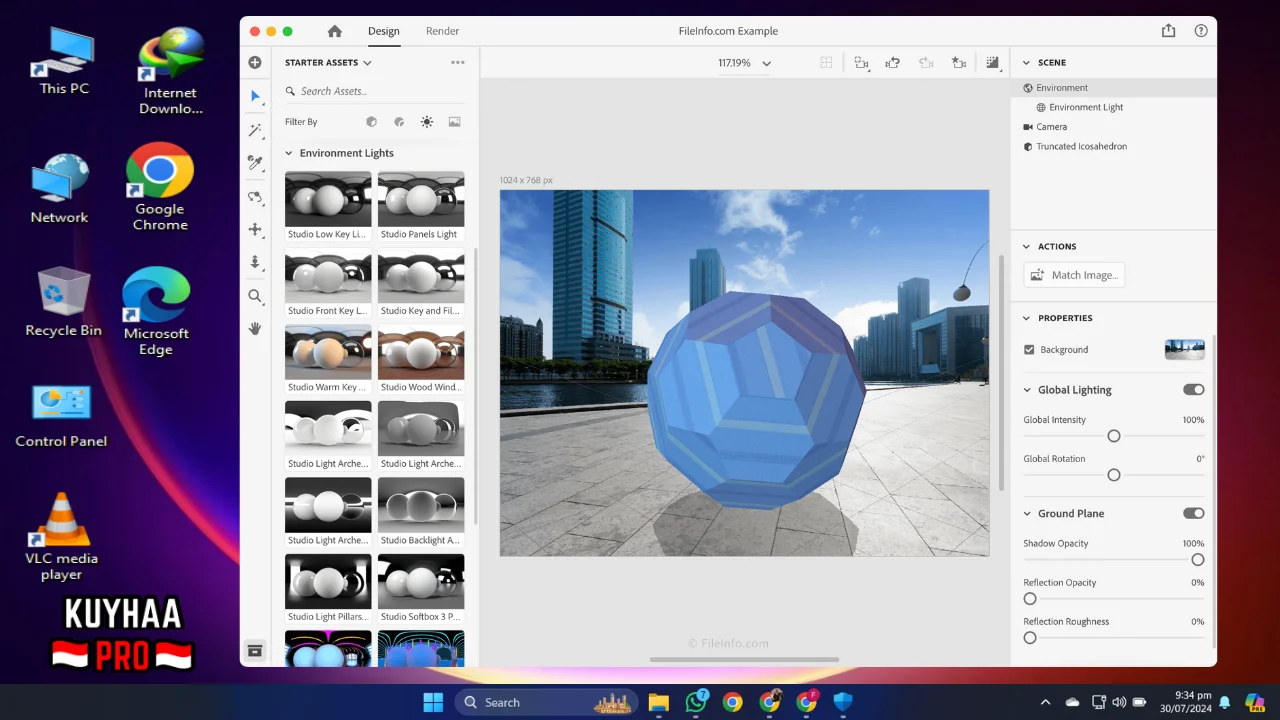Viewport: 1280px width, 720px height.
Task: Click the star camera bookmark icon
Action: 959,62
